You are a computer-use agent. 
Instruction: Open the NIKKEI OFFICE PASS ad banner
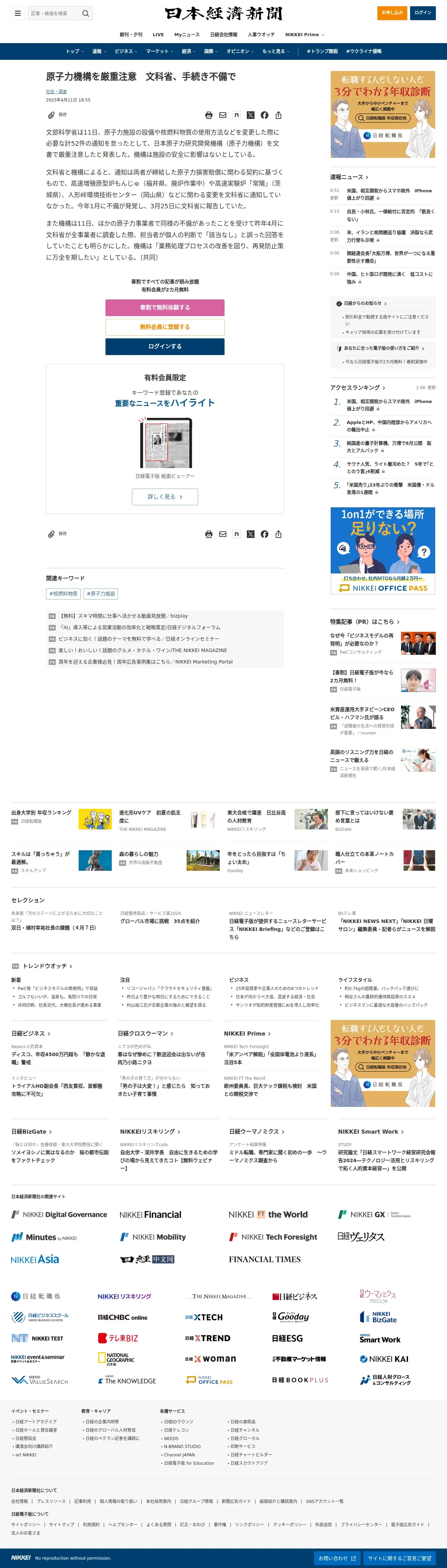click(x=383, y=551)
